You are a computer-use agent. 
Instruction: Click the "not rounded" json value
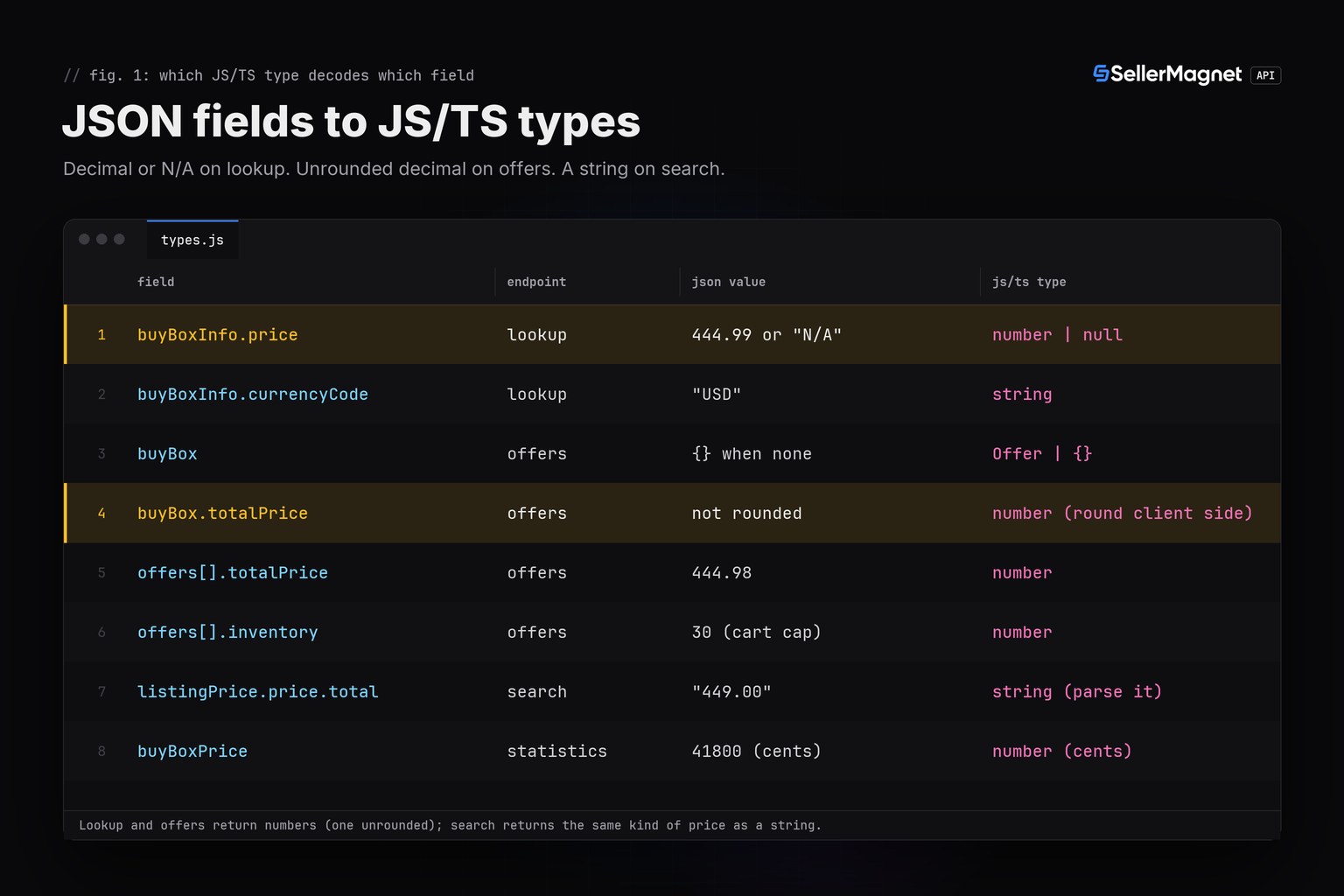click(x=746, y=514)
